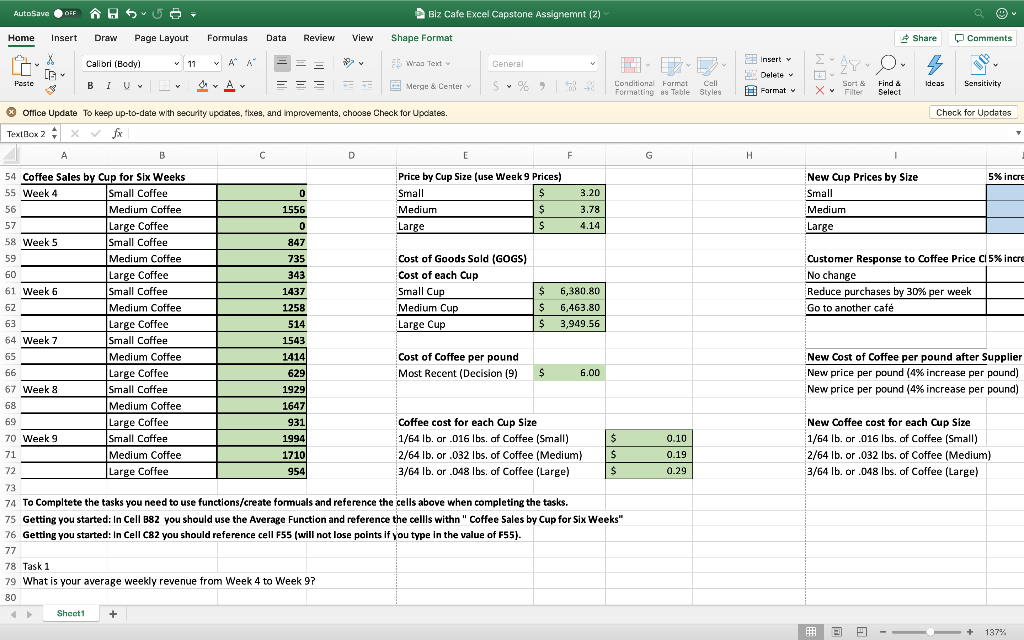The height and width of the screenshot is (640, 1024).
Task: Decrease font size with smaller A
Action: 251,63
